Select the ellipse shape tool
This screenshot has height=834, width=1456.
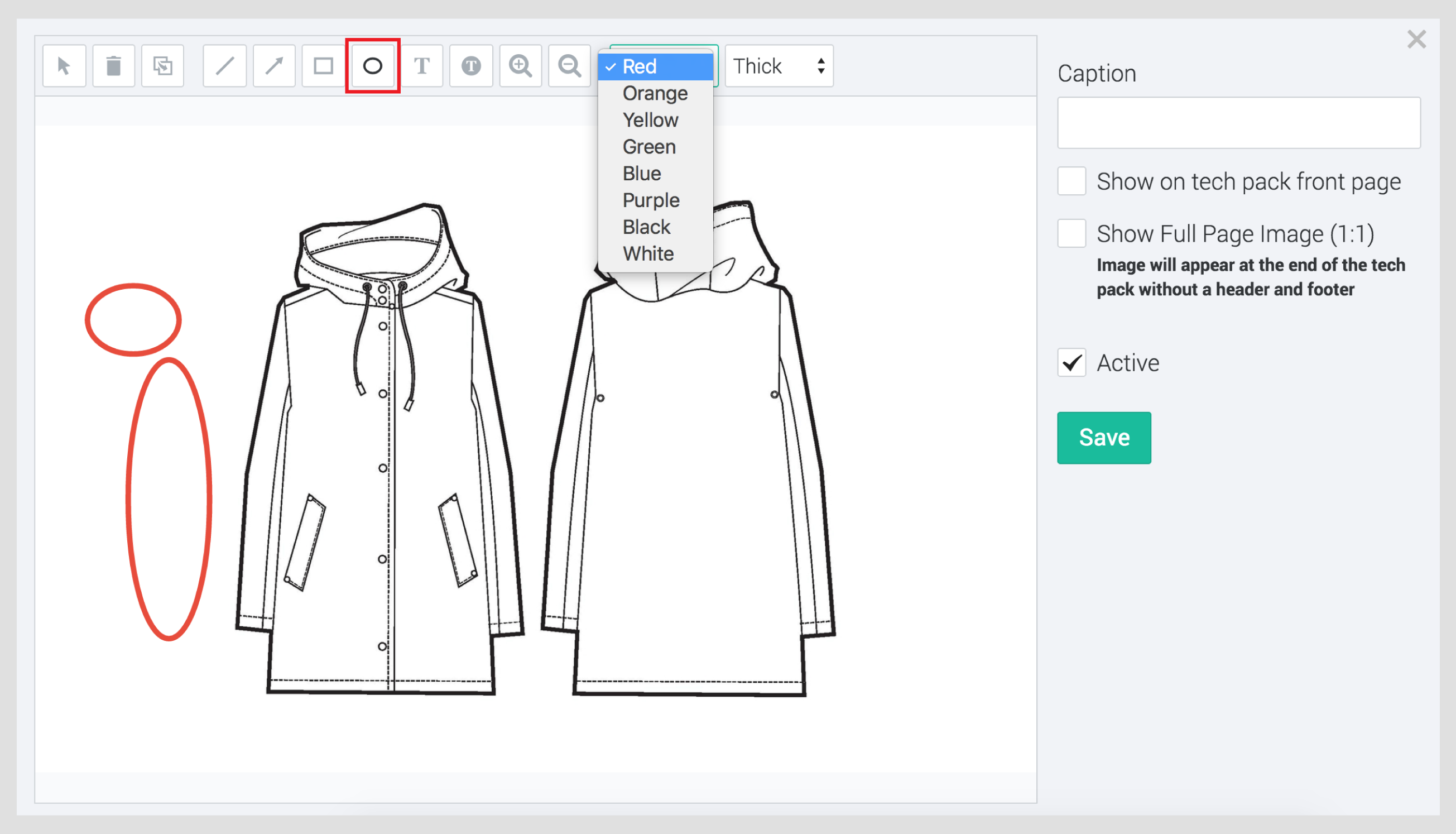pyautogui.click(x=373, y=66)
